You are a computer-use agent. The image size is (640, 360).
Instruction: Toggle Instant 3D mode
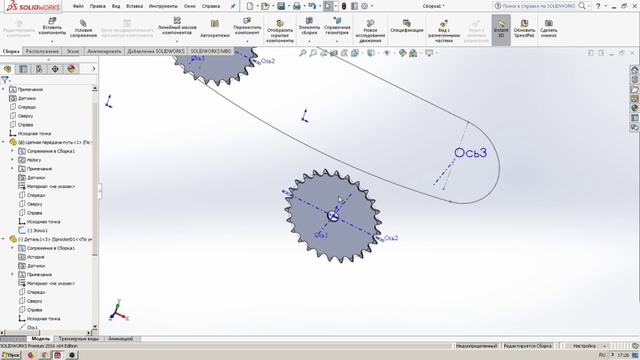coord(501,29)
